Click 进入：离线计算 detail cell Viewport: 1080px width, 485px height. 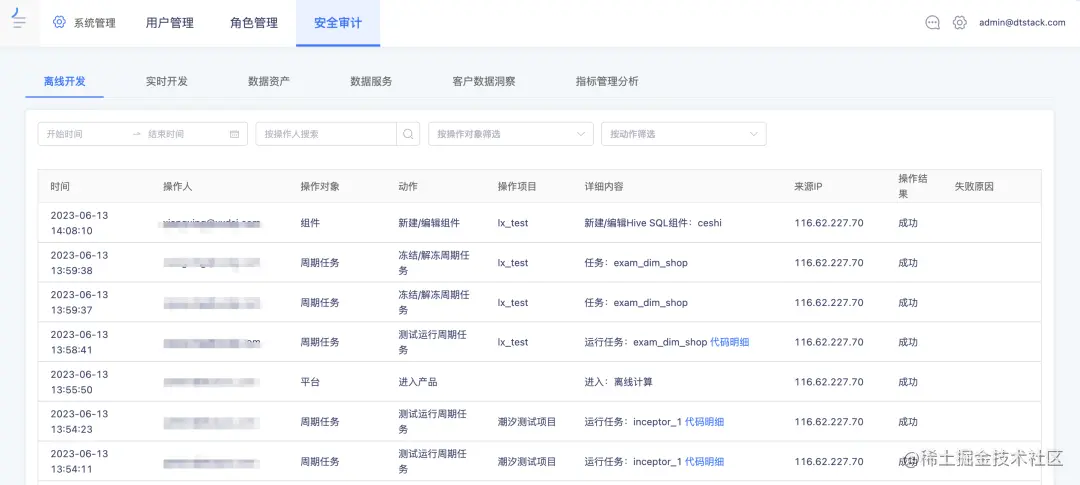619,382
